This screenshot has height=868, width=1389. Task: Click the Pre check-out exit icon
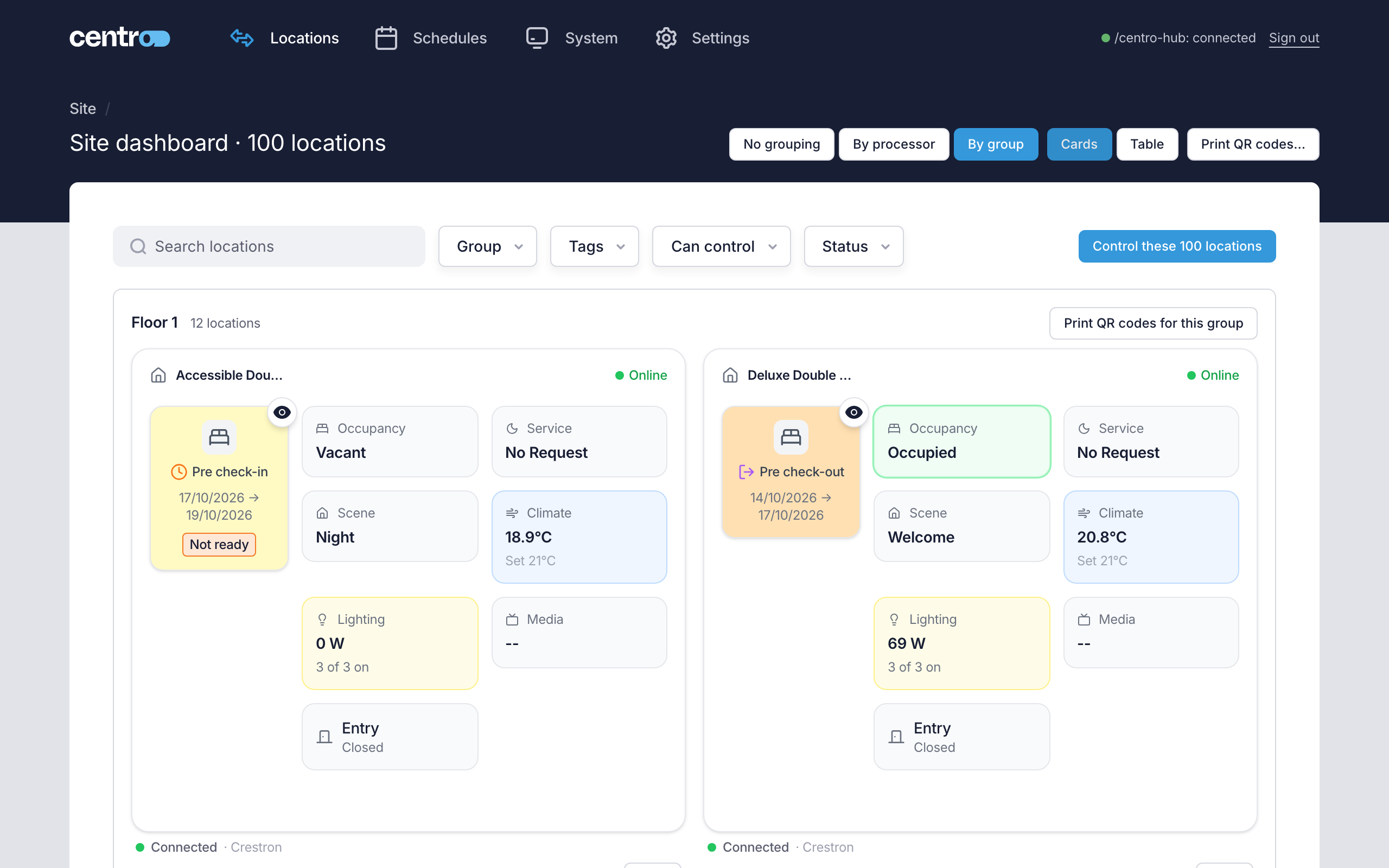pyautogui.click(x=746, y=472)
